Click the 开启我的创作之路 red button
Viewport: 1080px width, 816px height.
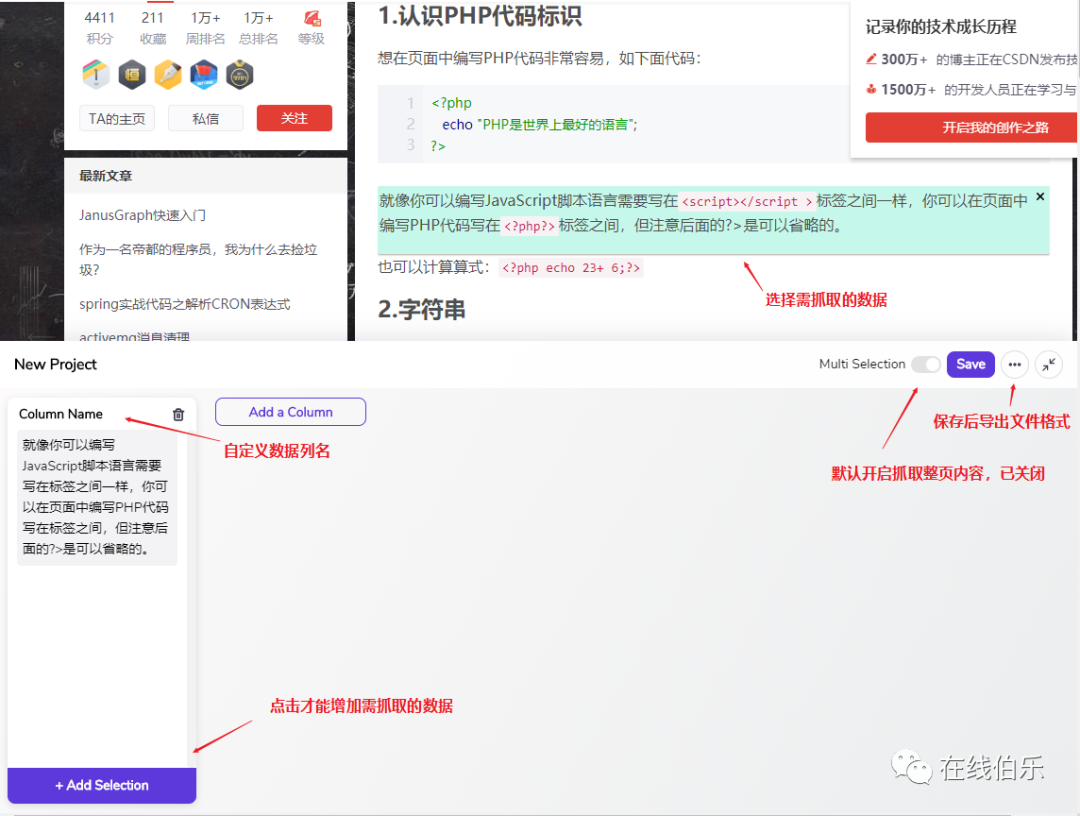pyautogui.click(x=971, y=127)
